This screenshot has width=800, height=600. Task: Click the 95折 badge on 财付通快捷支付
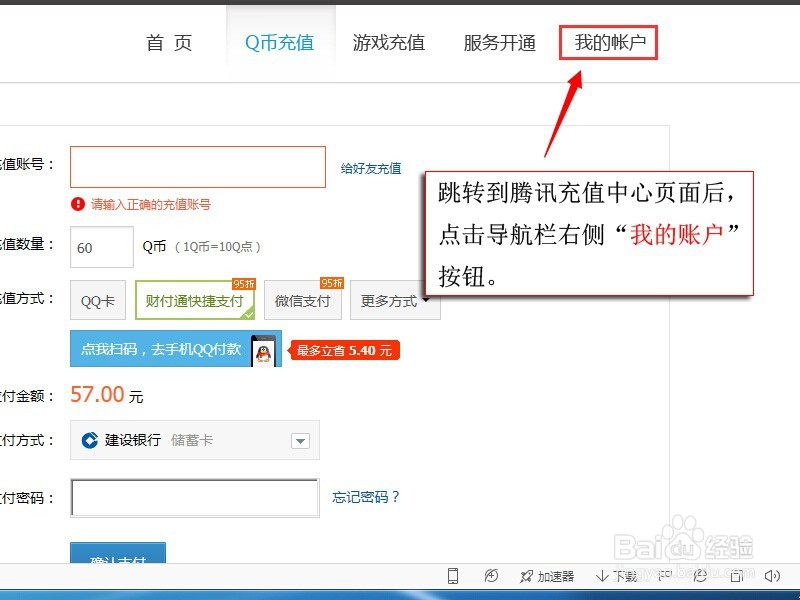point(242,284)
